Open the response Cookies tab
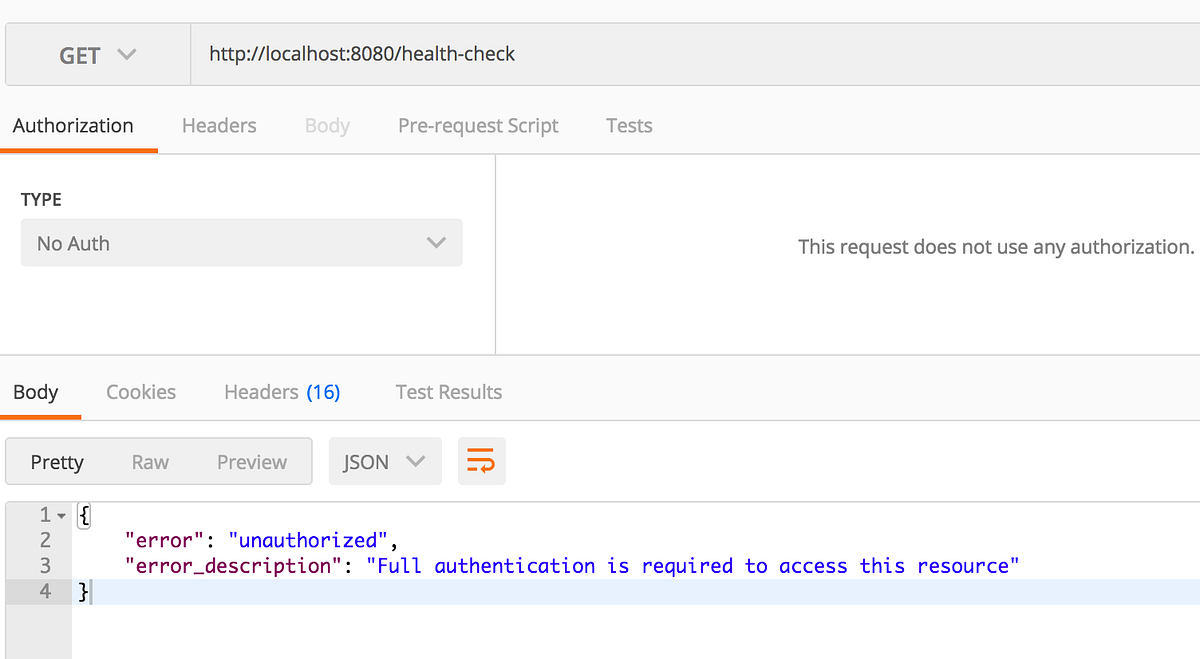The height and width of the screenshot is (659, 1200). (x=141, y=392)
